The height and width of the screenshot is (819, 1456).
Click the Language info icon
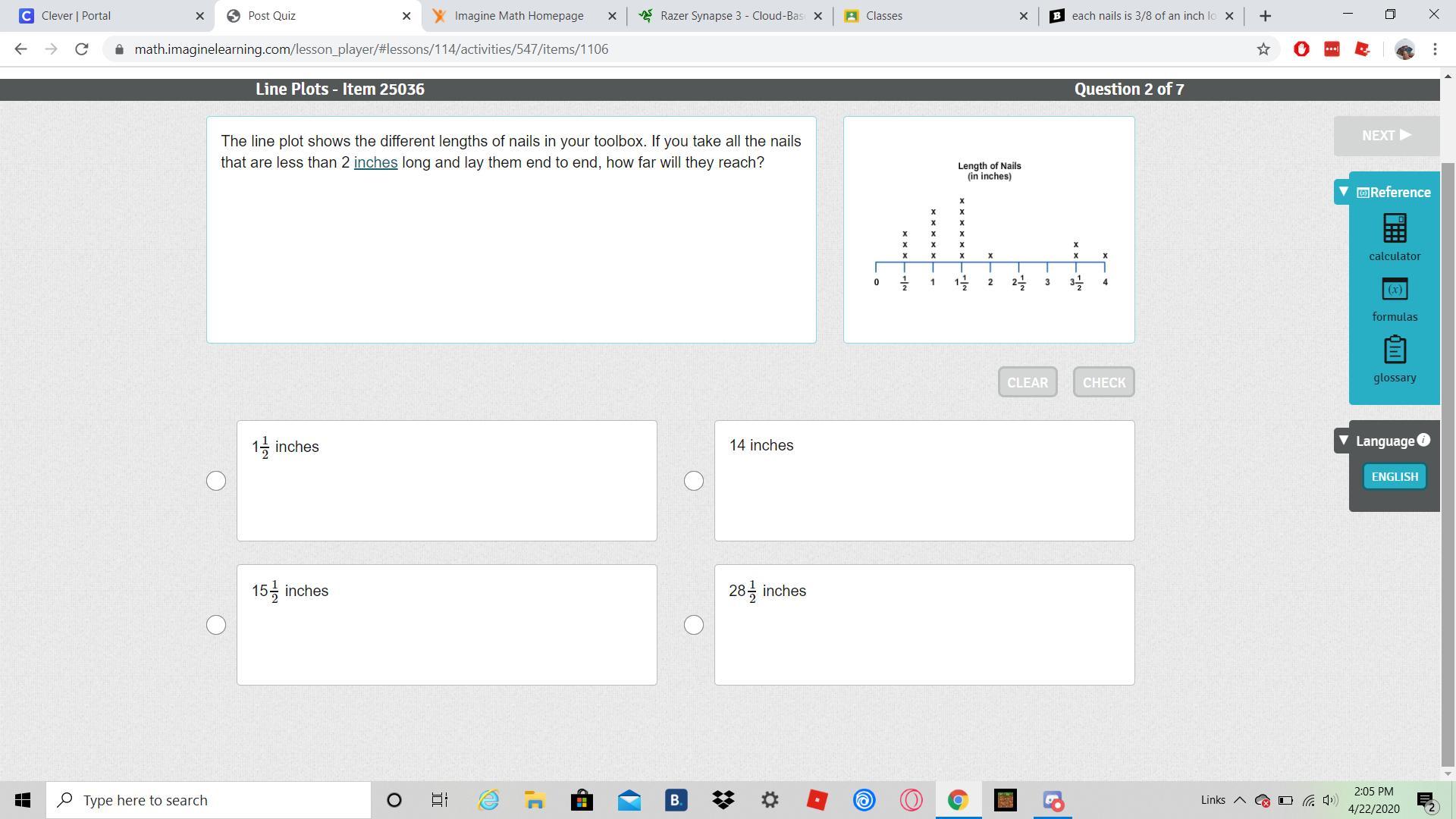pos(1423,440)
